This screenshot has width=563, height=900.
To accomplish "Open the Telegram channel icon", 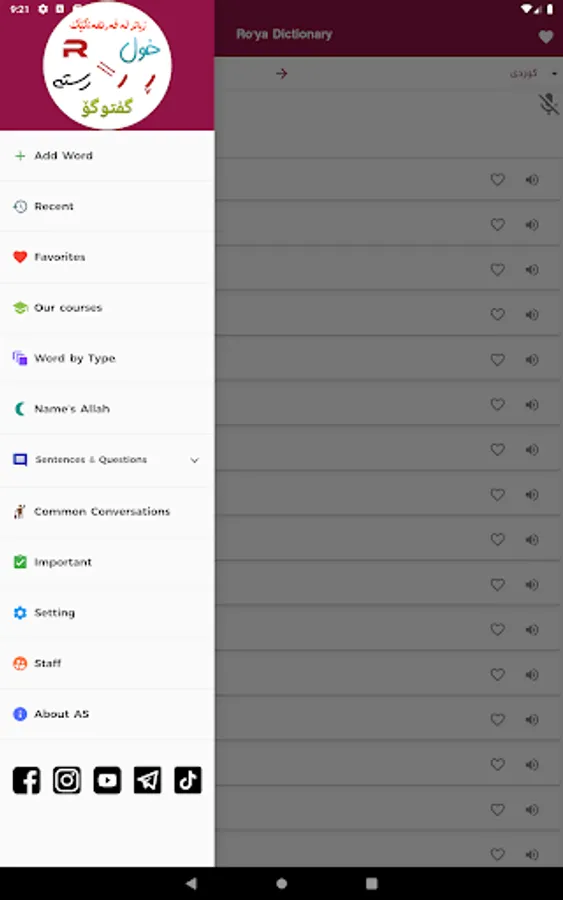I will [x=147, y=780].
